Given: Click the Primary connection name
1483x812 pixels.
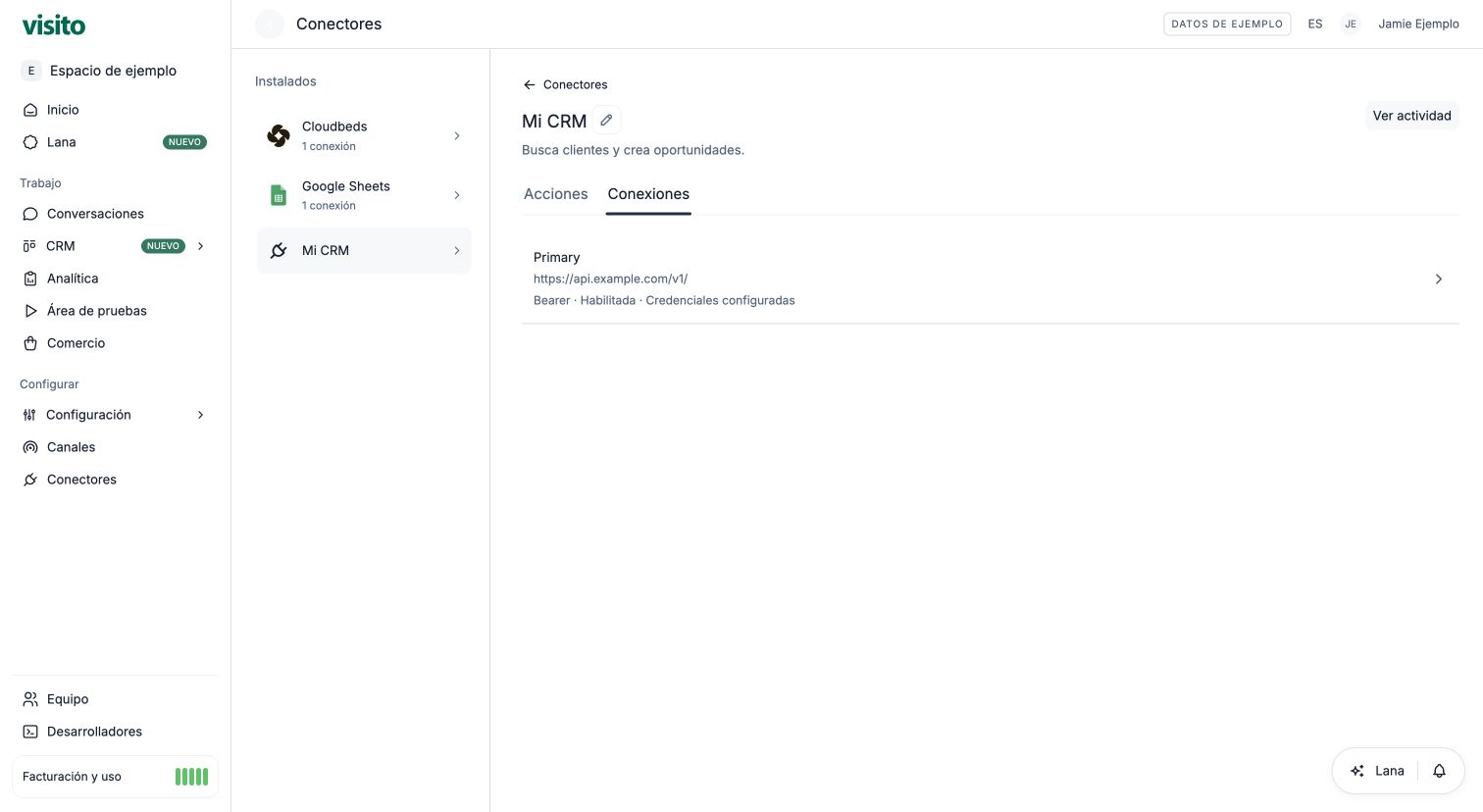Looking at the screenshot, I should click(x=556, y=257).
